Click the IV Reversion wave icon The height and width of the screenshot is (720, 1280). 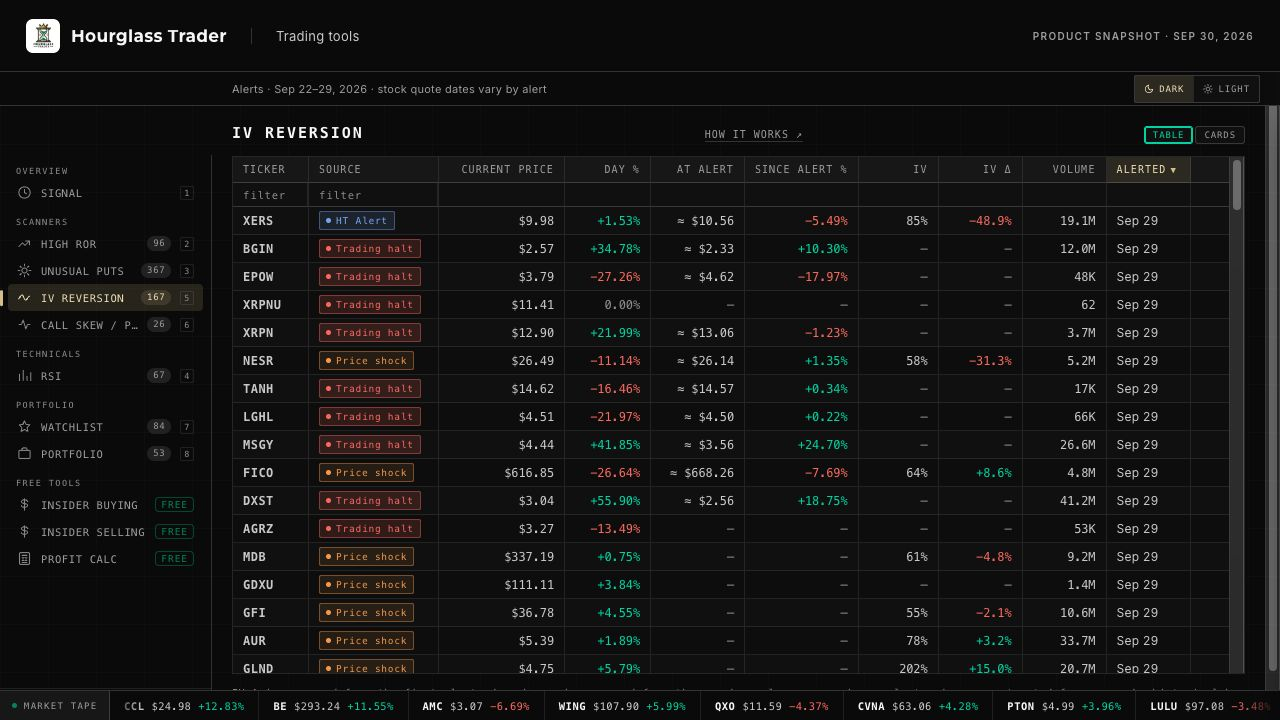25,298
